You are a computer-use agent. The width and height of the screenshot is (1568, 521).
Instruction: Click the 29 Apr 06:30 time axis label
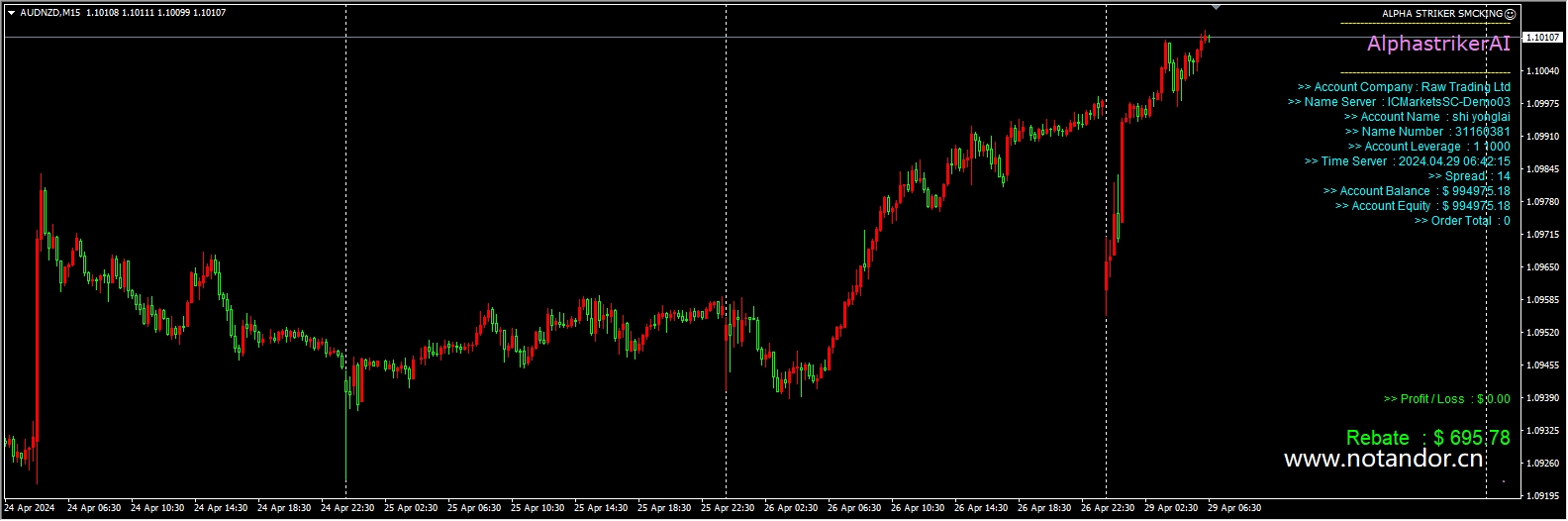point(1233,508)
